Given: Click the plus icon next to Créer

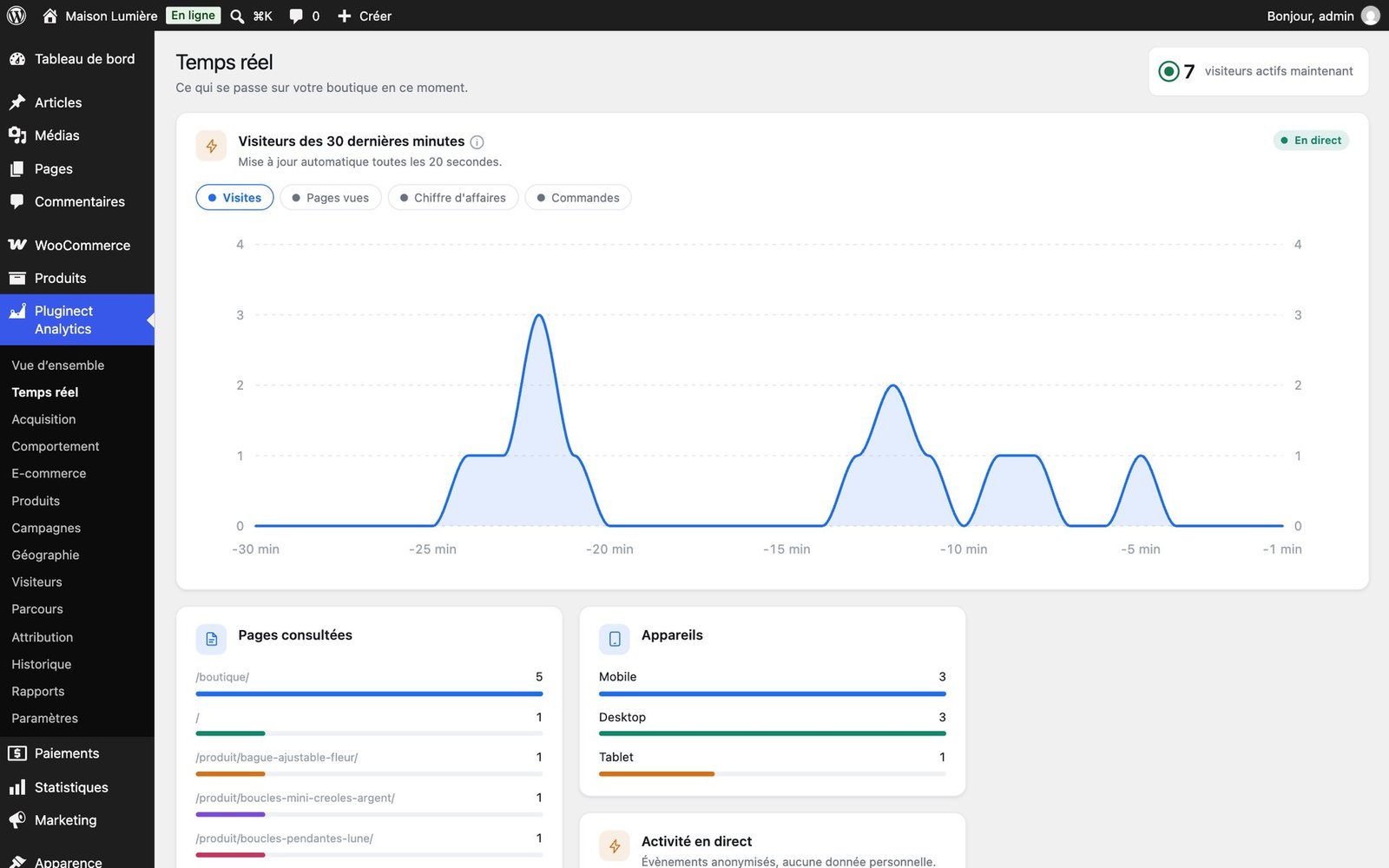Looking at the screenshot, I should (345, 16).
